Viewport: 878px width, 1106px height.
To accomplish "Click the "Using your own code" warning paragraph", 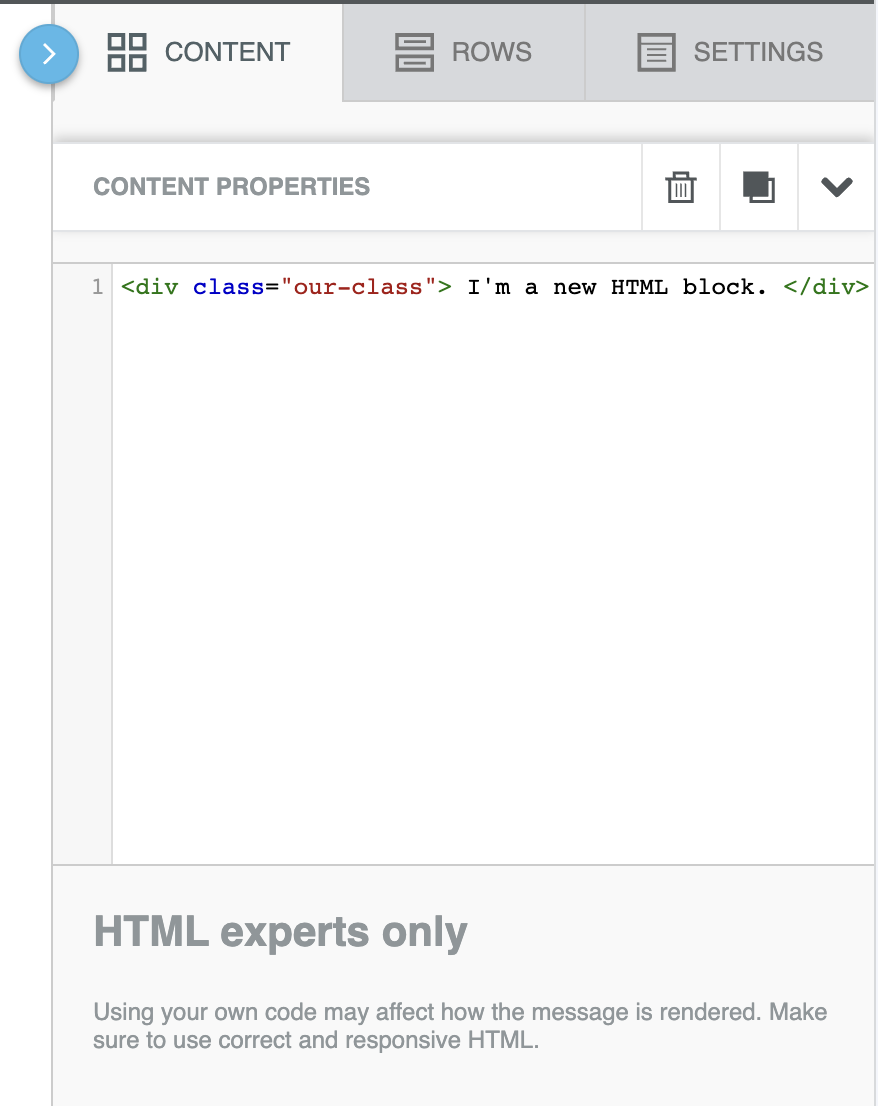I will point(460,1026).
